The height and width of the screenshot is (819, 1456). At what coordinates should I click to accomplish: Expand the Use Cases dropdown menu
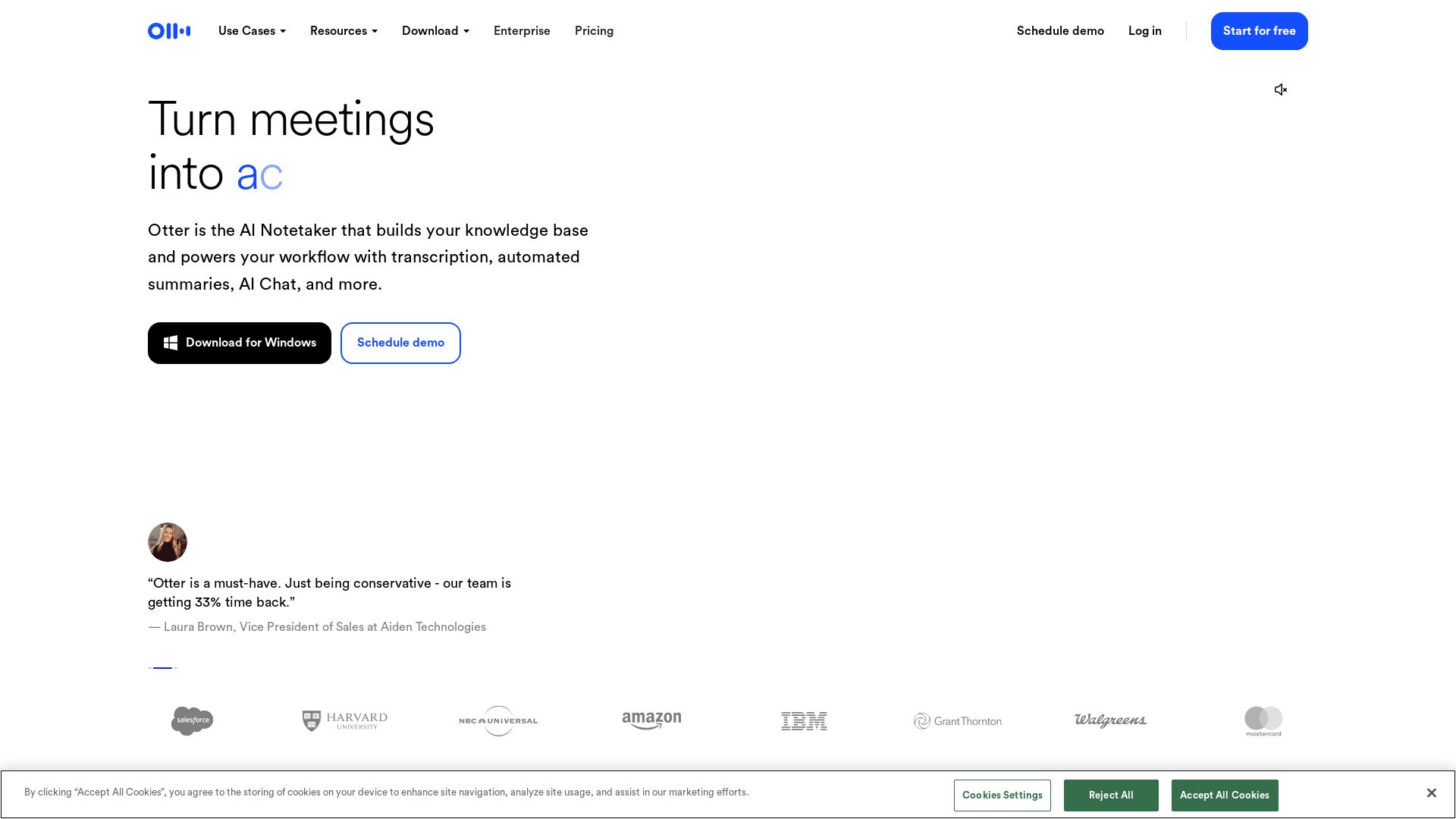pos(252,31)
